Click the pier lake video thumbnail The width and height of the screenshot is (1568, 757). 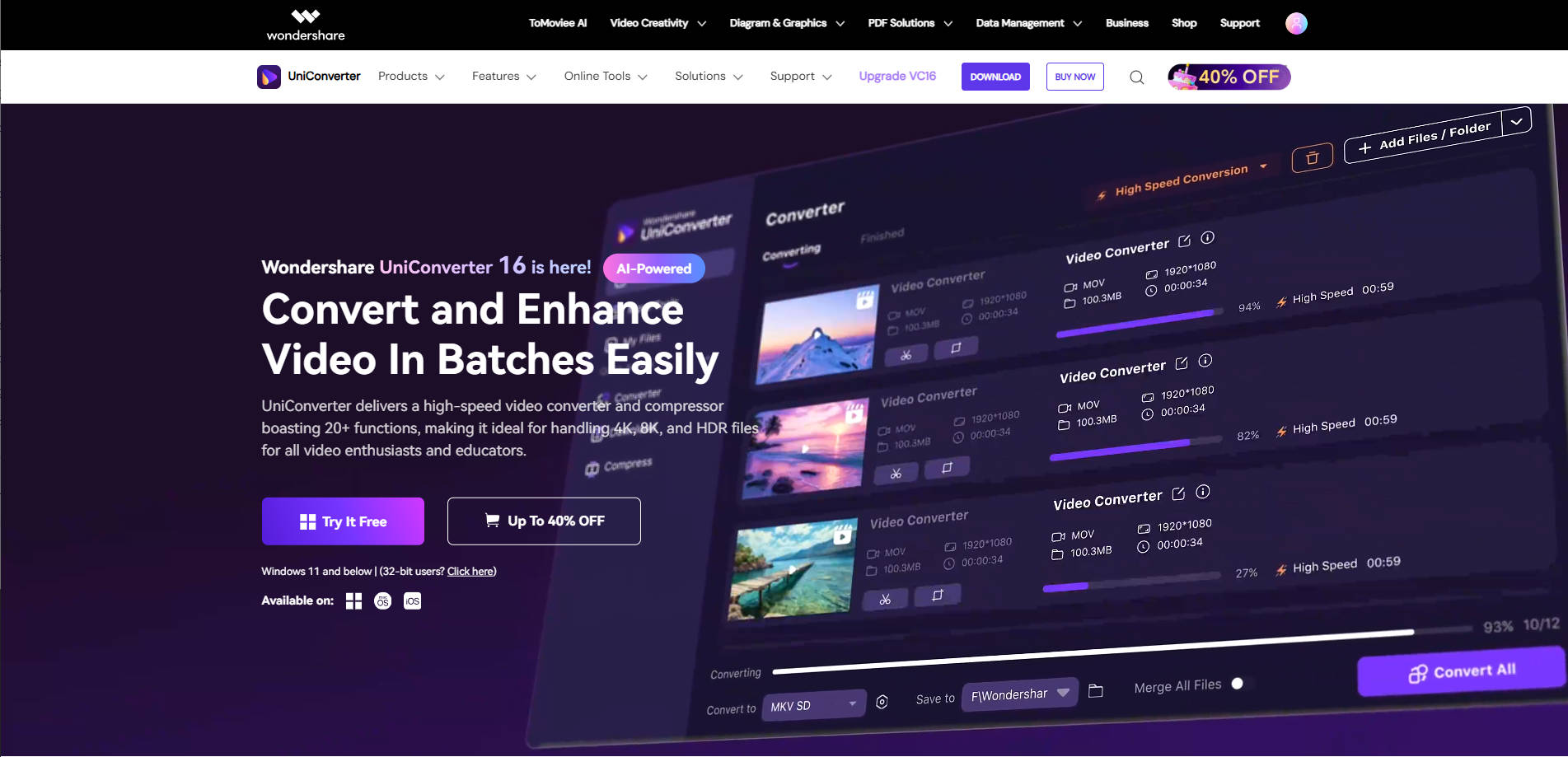click(x=793, y=568)
